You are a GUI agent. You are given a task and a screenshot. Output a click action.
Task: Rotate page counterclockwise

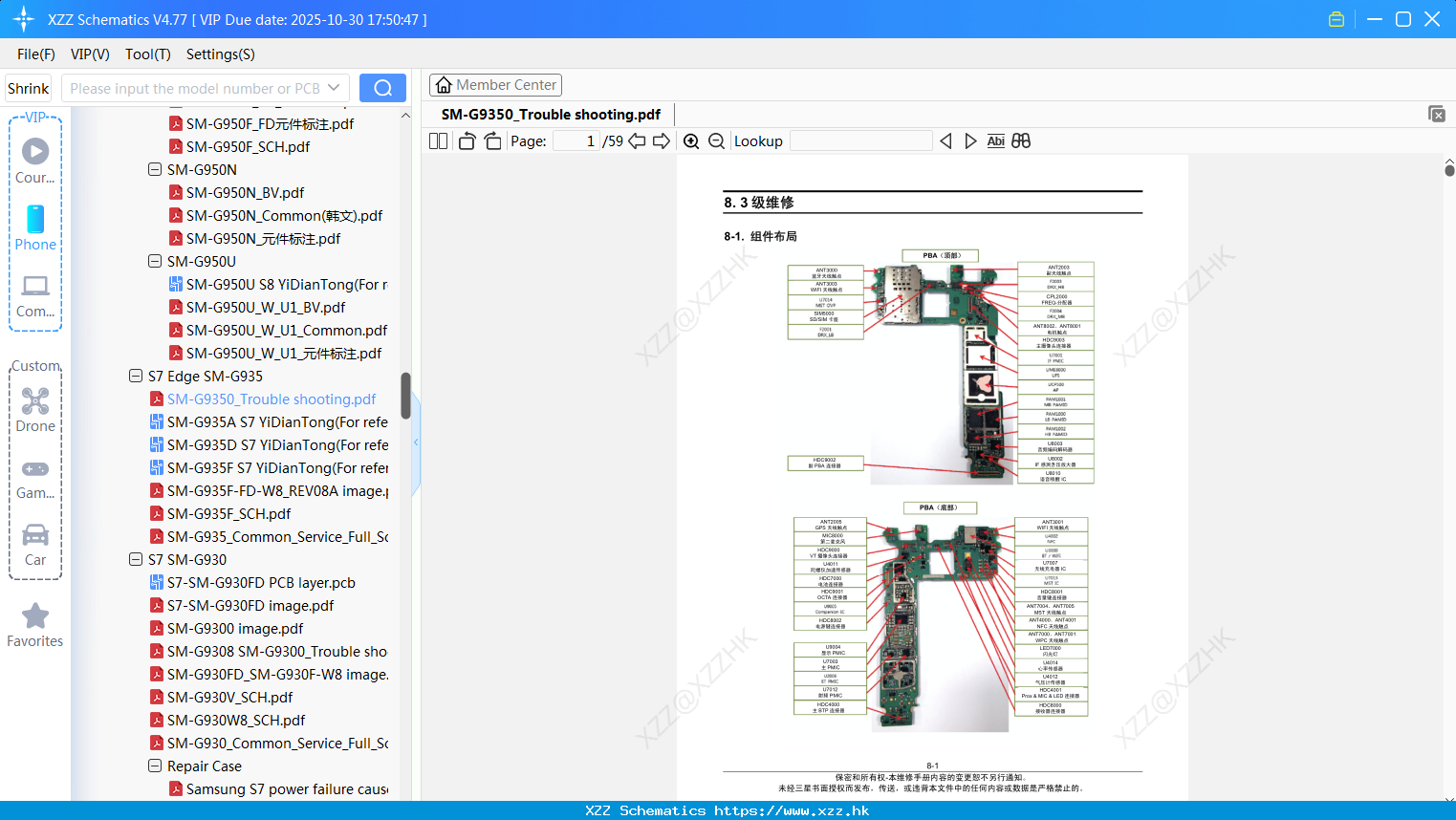point(467,141)
